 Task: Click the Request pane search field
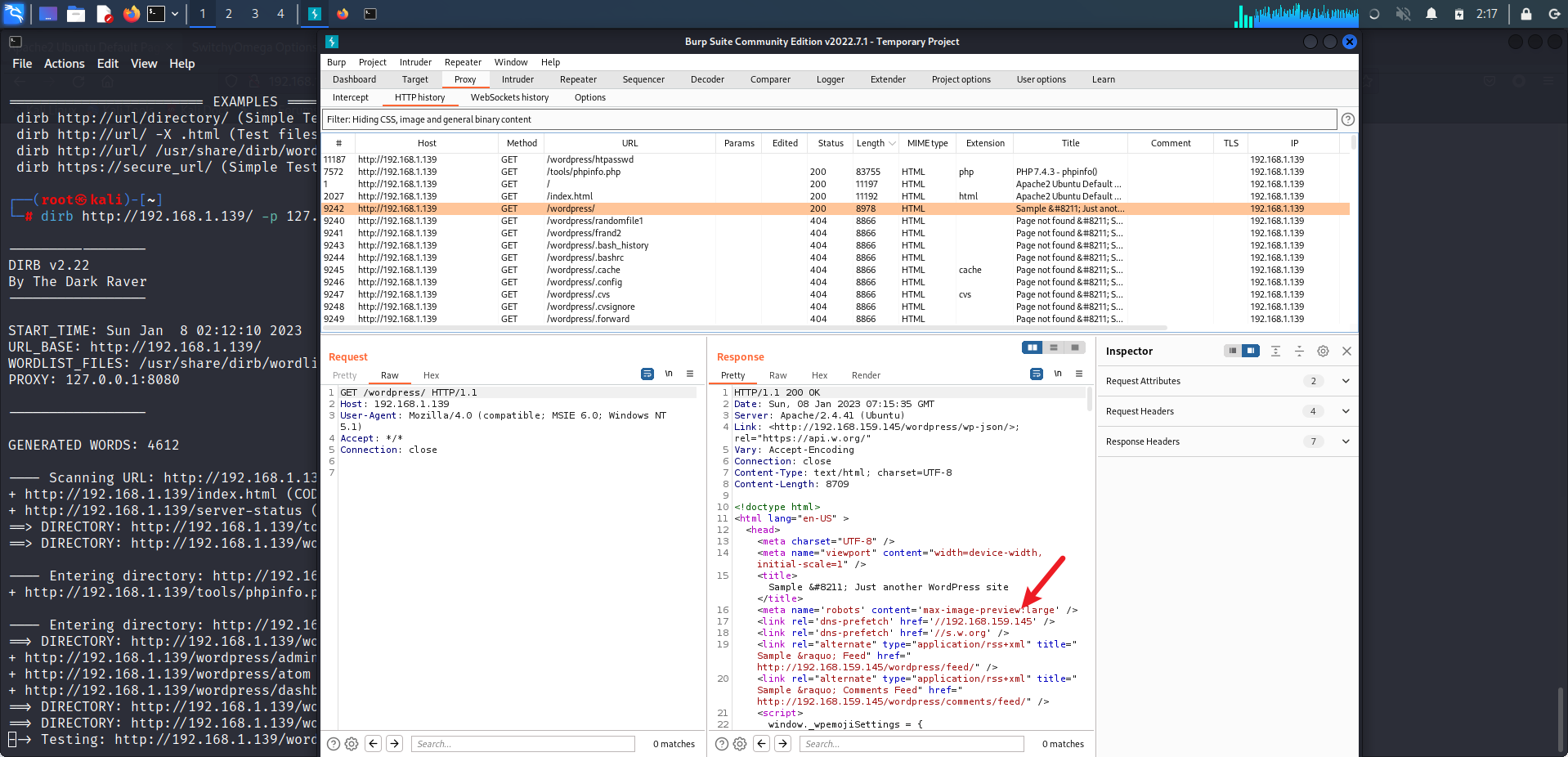[x=523, y=744]
